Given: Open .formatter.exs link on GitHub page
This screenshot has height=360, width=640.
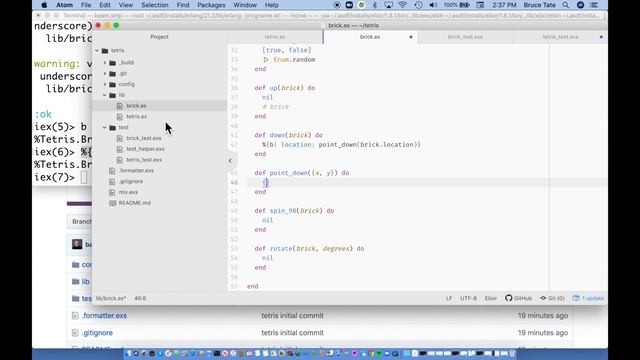Looking at the screenshot, I should coord(104,316).
